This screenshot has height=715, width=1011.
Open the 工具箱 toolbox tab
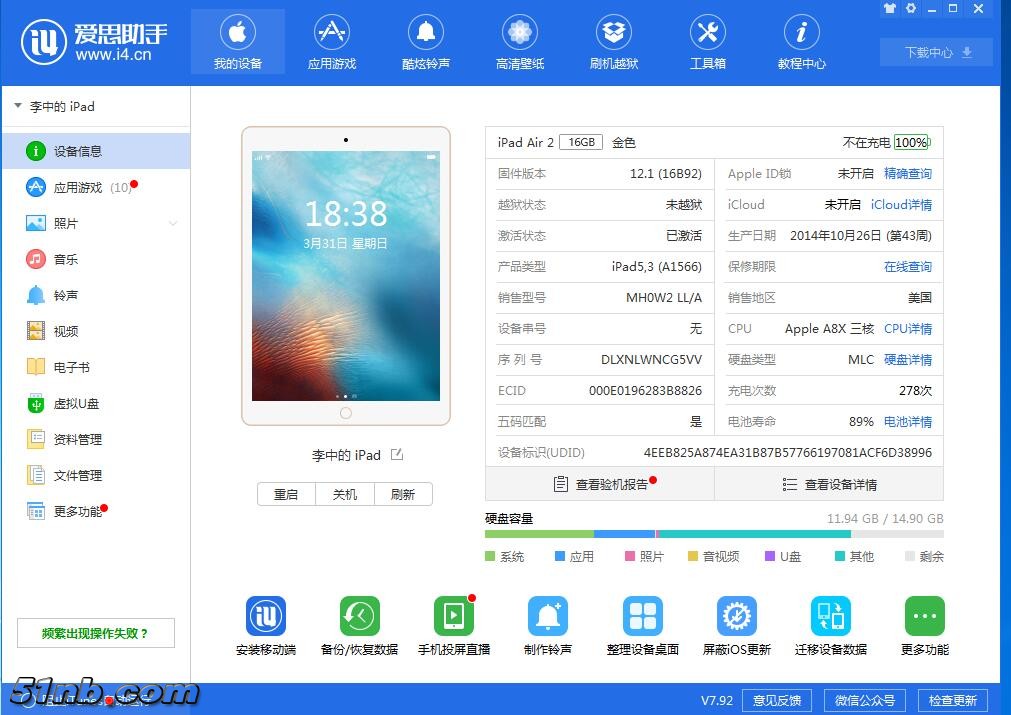(x=707, y=43)
